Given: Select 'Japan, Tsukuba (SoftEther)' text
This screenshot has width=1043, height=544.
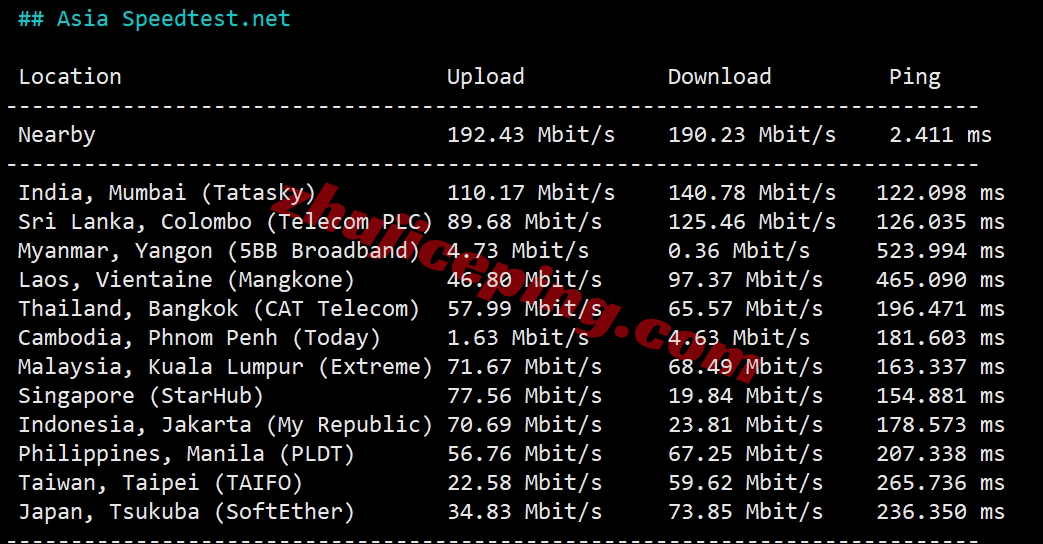Looking at the screenshot, I should coord(186,512).
